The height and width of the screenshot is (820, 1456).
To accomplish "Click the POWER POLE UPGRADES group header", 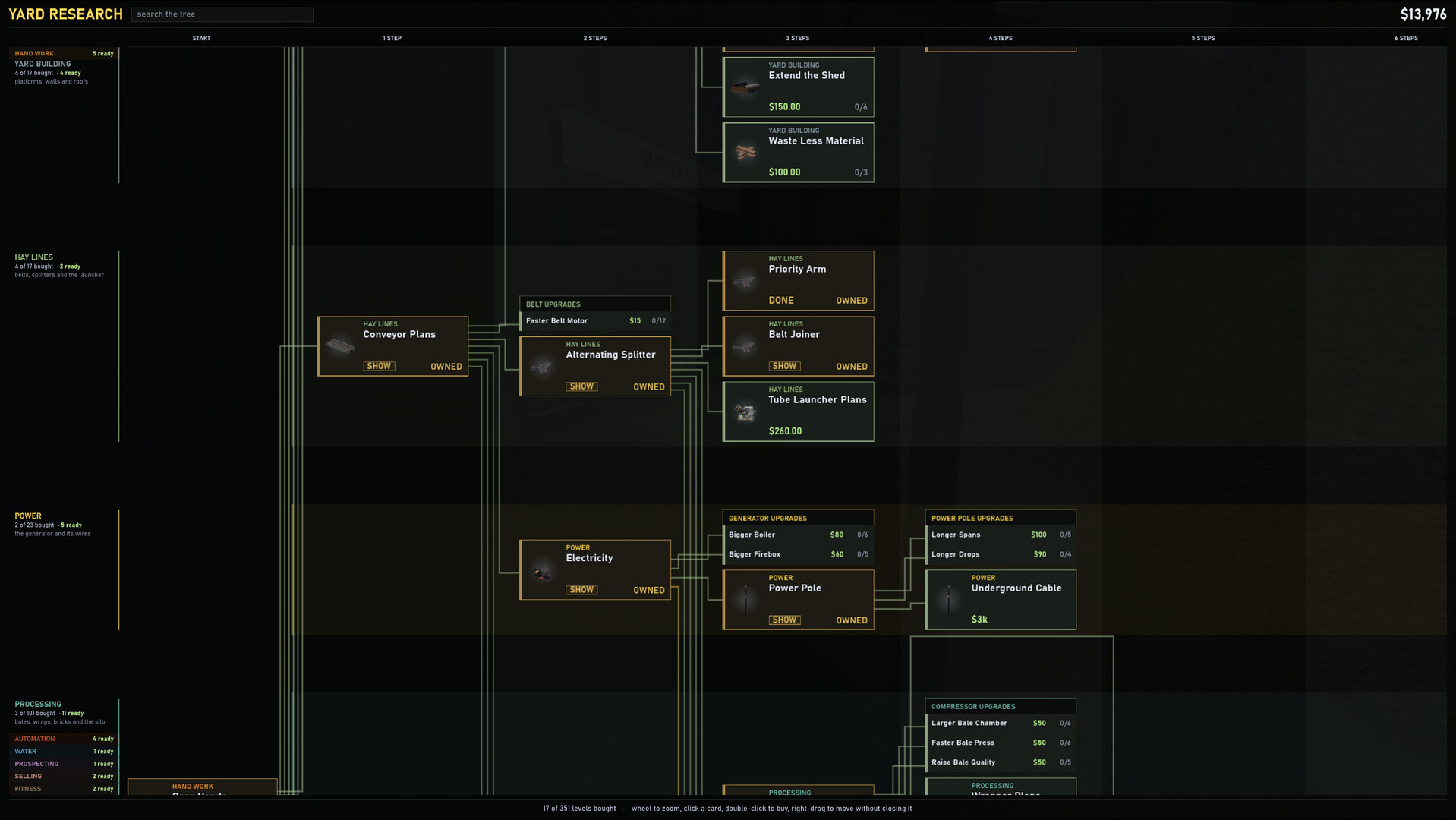I will point(1001,518).
